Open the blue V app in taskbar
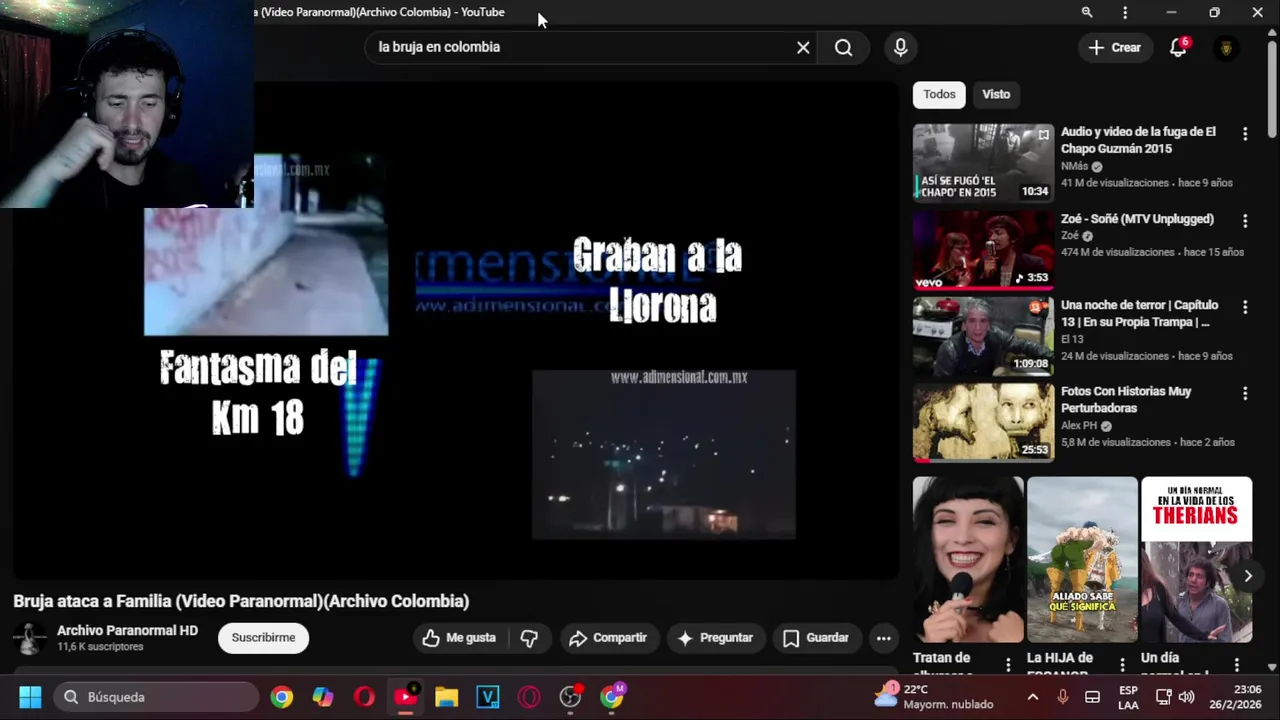 pyautogui.click(x=488, y=697)
